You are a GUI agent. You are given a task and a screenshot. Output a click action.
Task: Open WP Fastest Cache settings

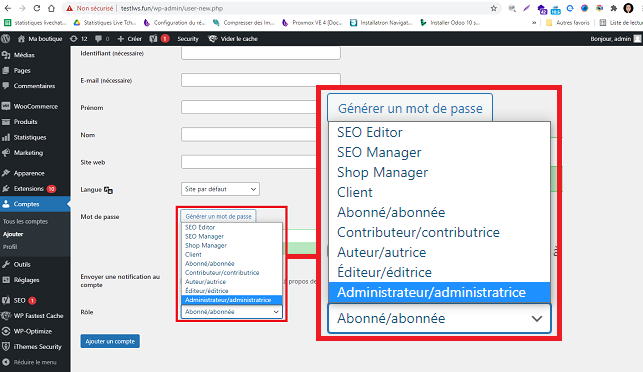point(39,316)
